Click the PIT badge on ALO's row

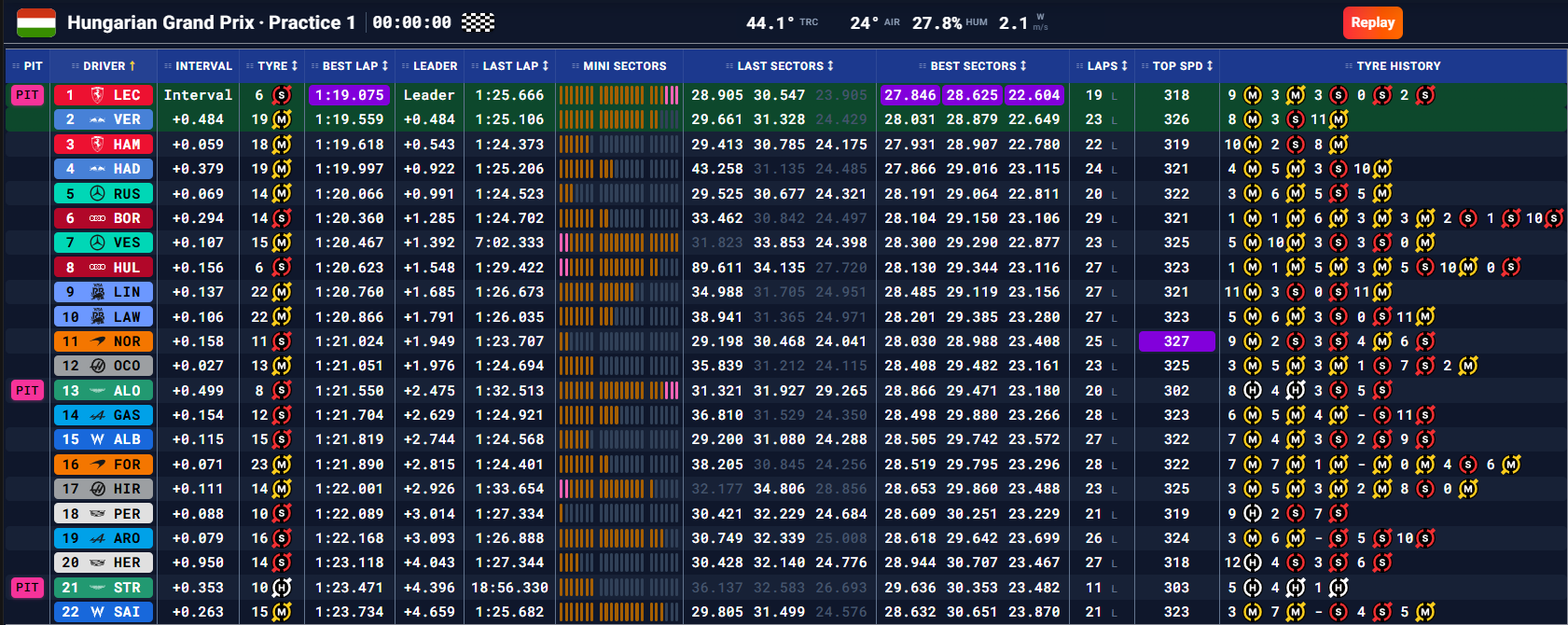point(27,390)
